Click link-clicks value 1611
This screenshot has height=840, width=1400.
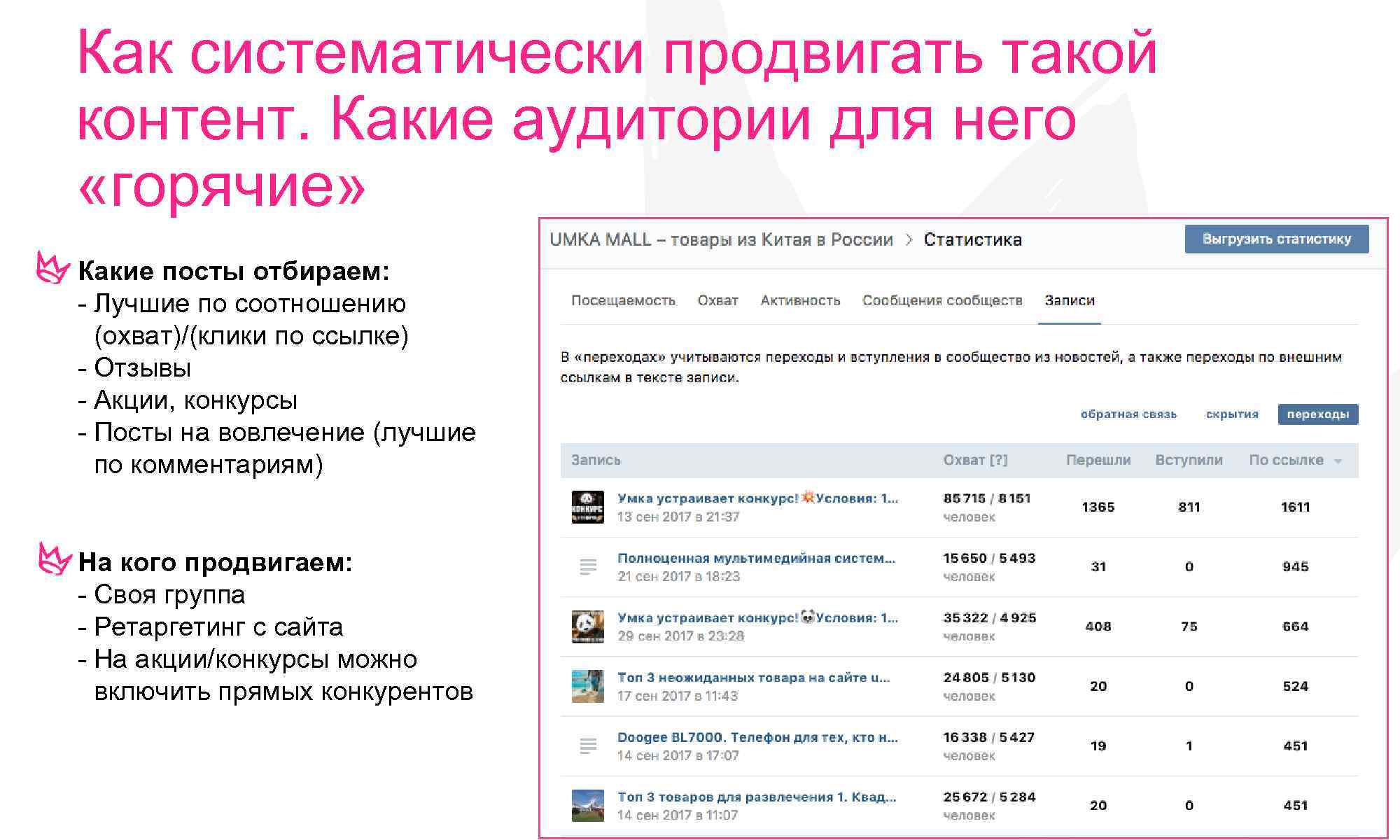(1295, 507)
